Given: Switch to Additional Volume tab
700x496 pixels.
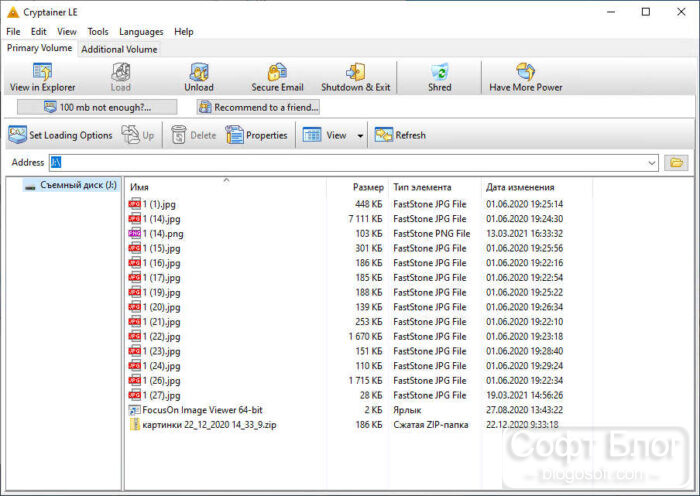Looking at the screenshot, I should coord(119,49).
